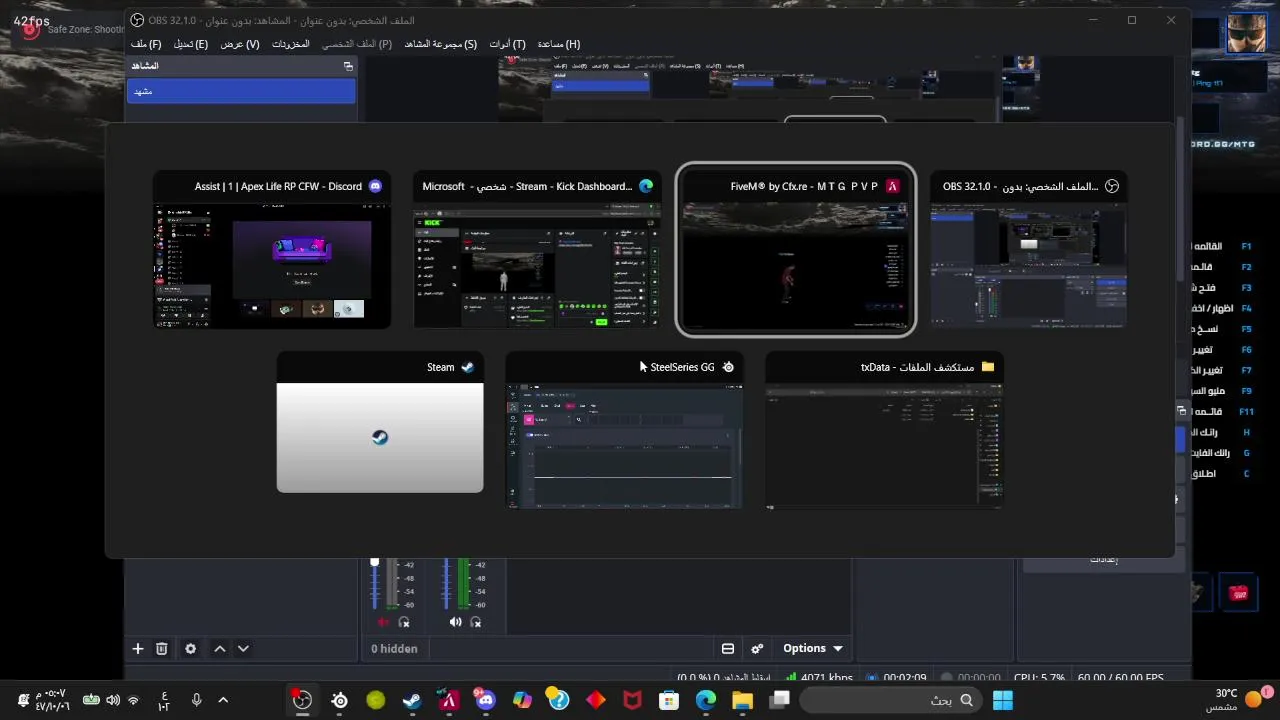Viewport: 1280px width, 720px height.
Task: Open FiveM from the taskbar
Action: (449, 700)
